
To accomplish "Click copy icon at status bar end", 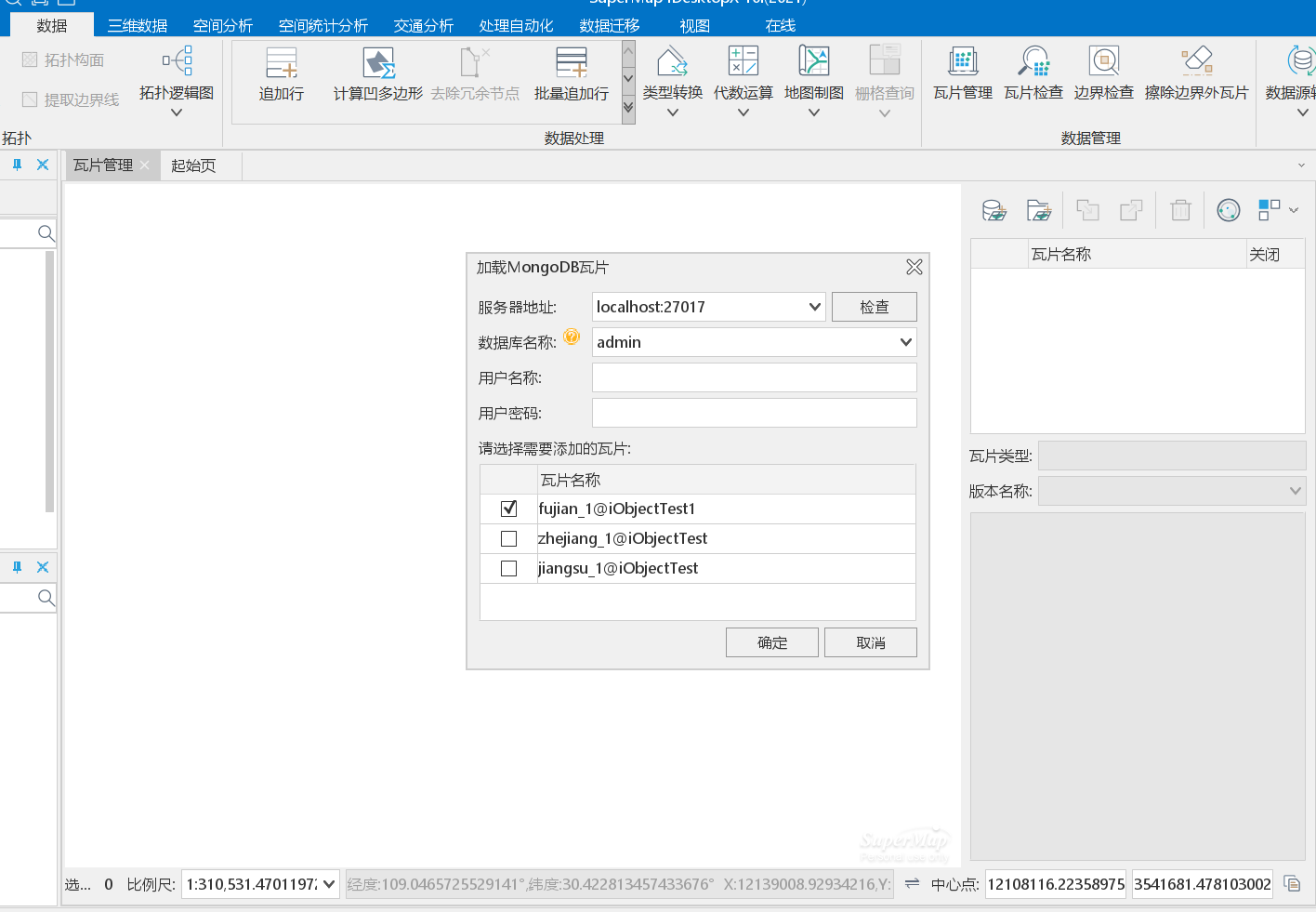I will point(1292,883).
